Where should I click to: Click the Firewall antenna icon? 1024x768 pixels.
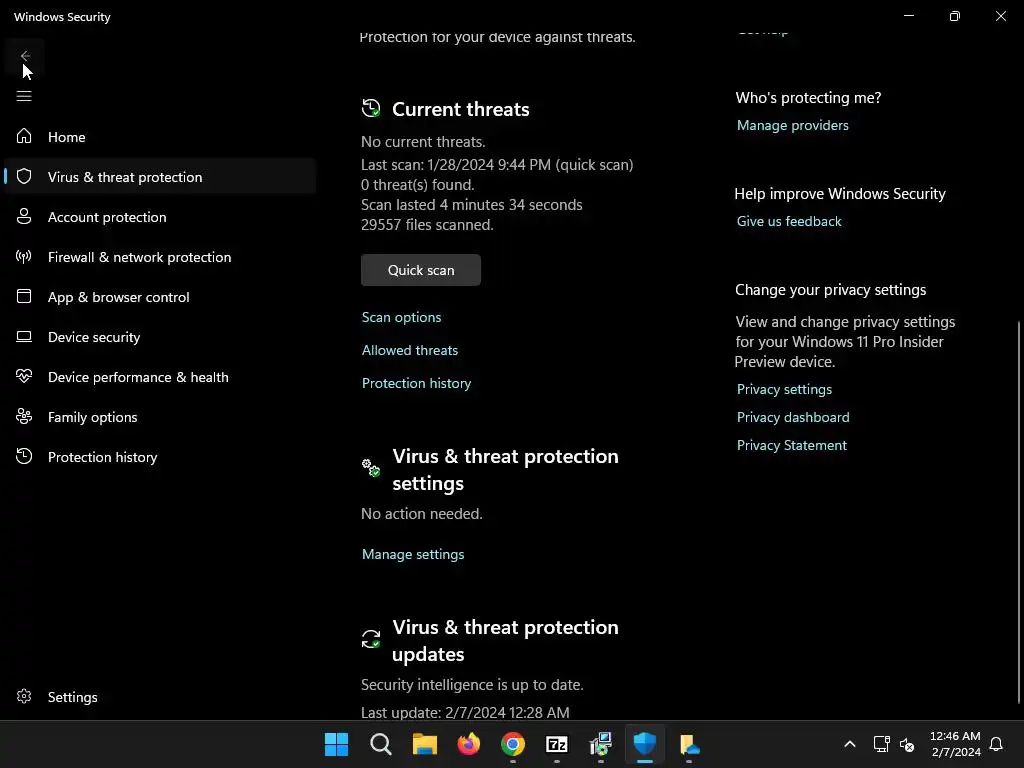point(24,257)
